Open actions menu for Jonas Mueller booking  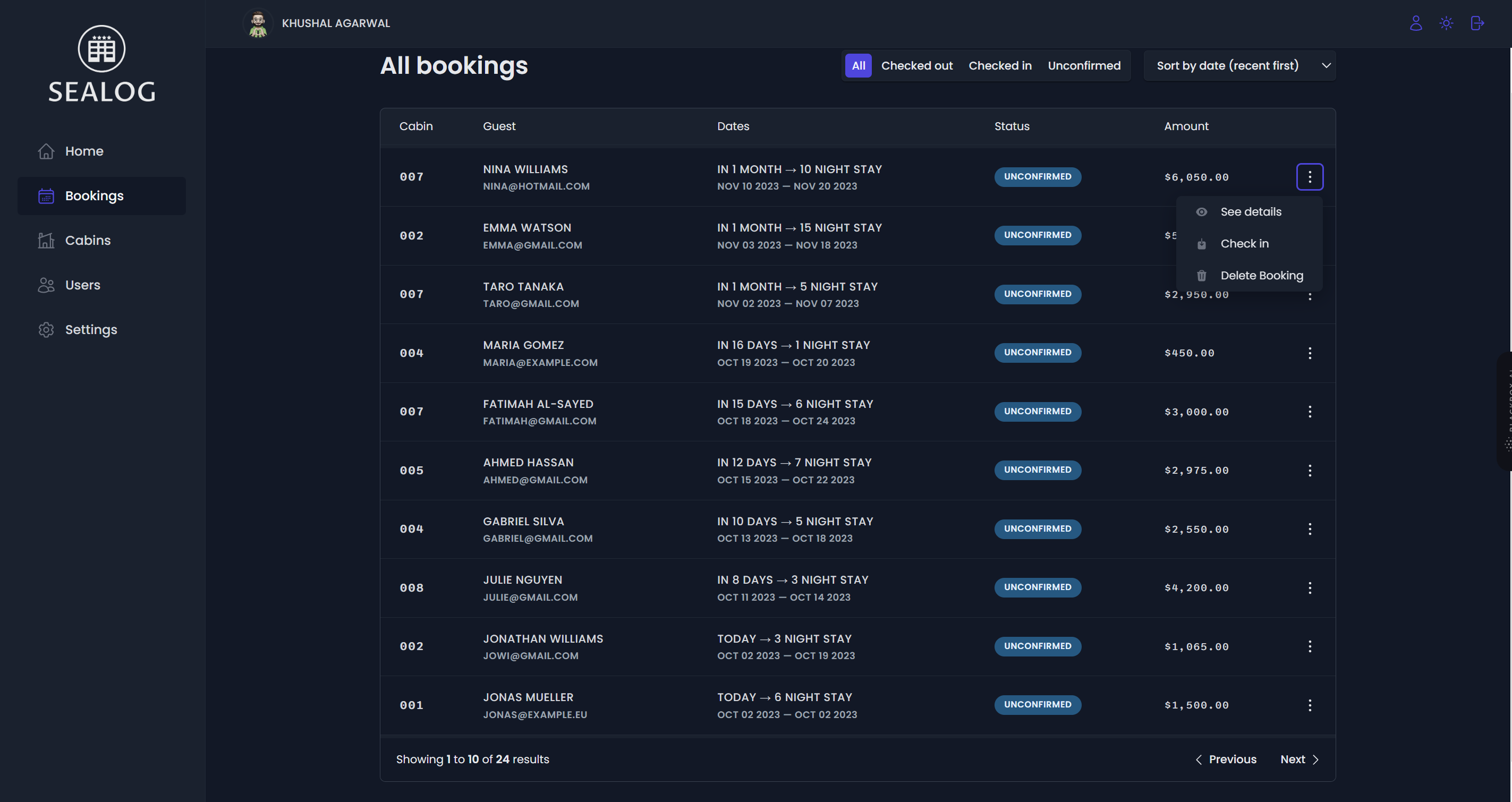pyautogui.click(x=1309, y=705)
